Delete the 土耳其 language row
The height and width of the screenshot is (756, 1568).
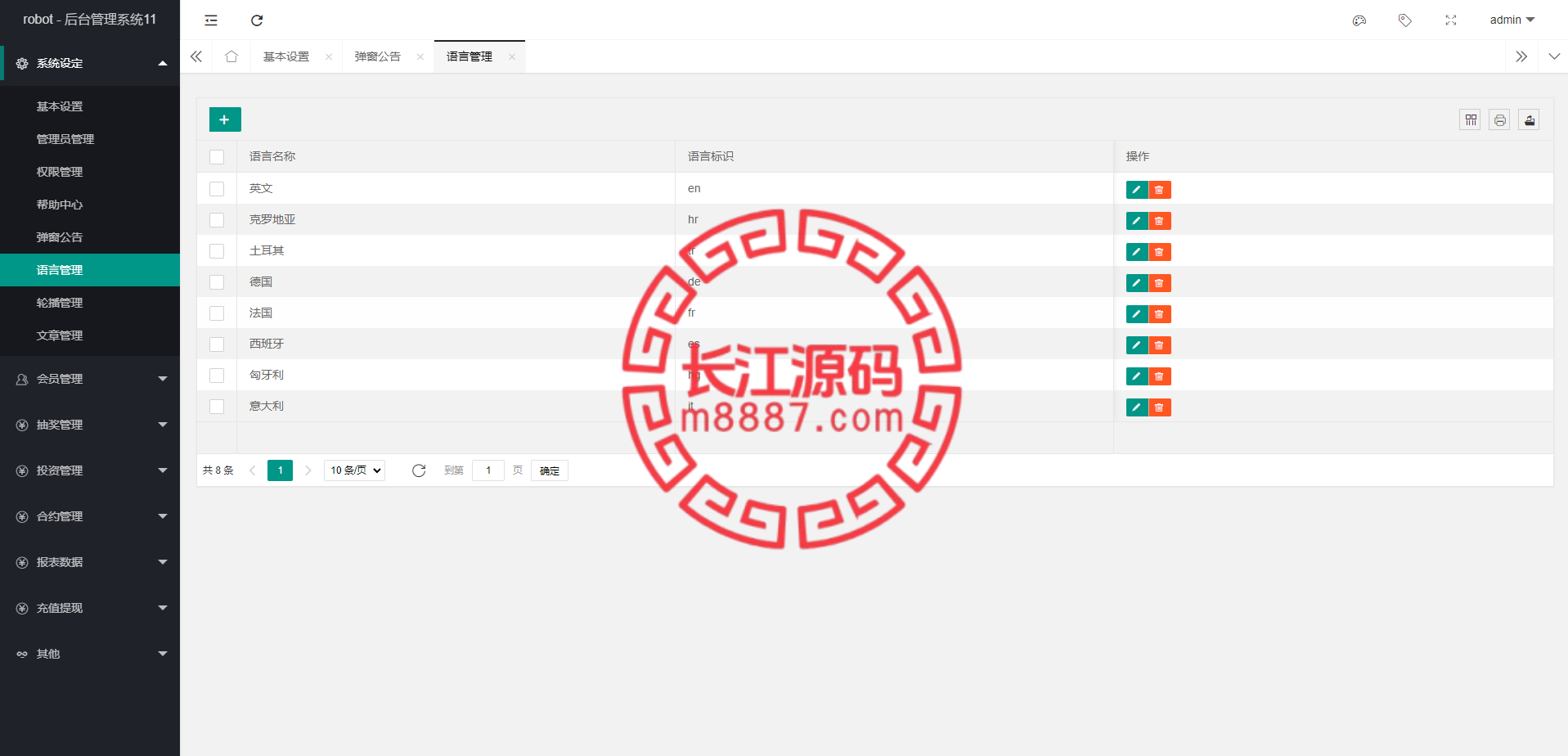click(1160, 252)
